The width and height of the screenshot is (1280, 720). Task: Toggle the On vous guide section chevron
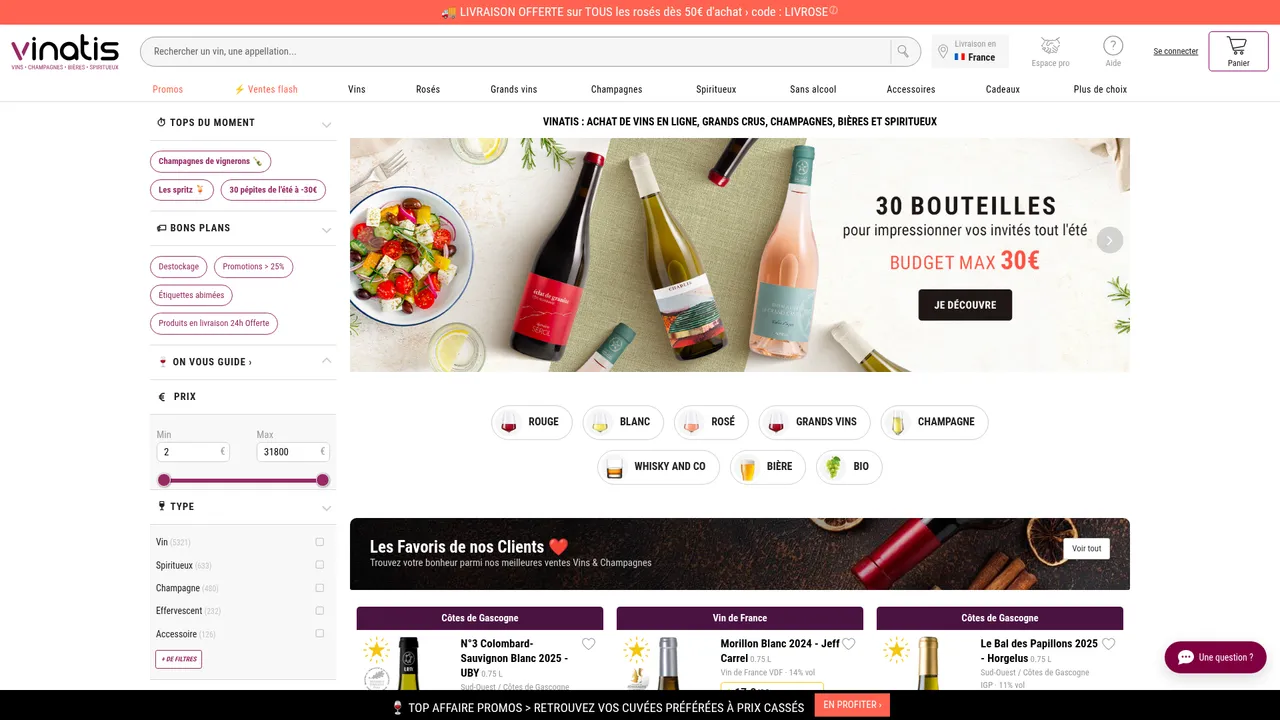(x=326, y=360)
